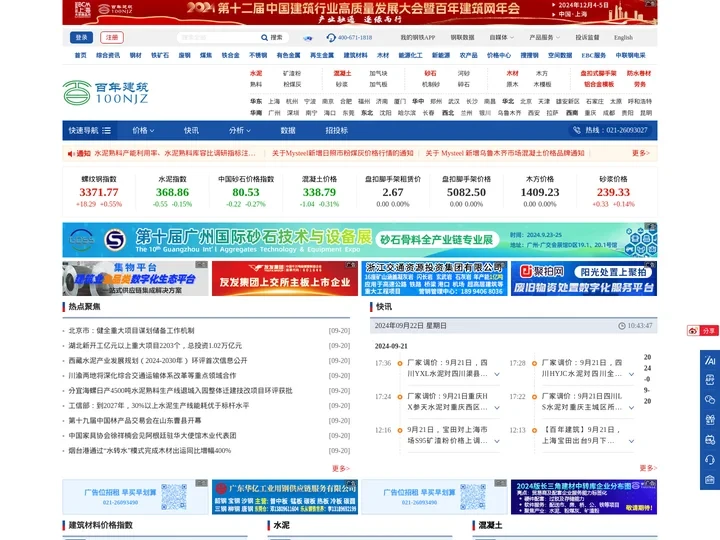Open notice 关于Mysteel新增日照市粉煤灰价格行情的通知
This screenshot has height=540, width=720.
(343, 153)
